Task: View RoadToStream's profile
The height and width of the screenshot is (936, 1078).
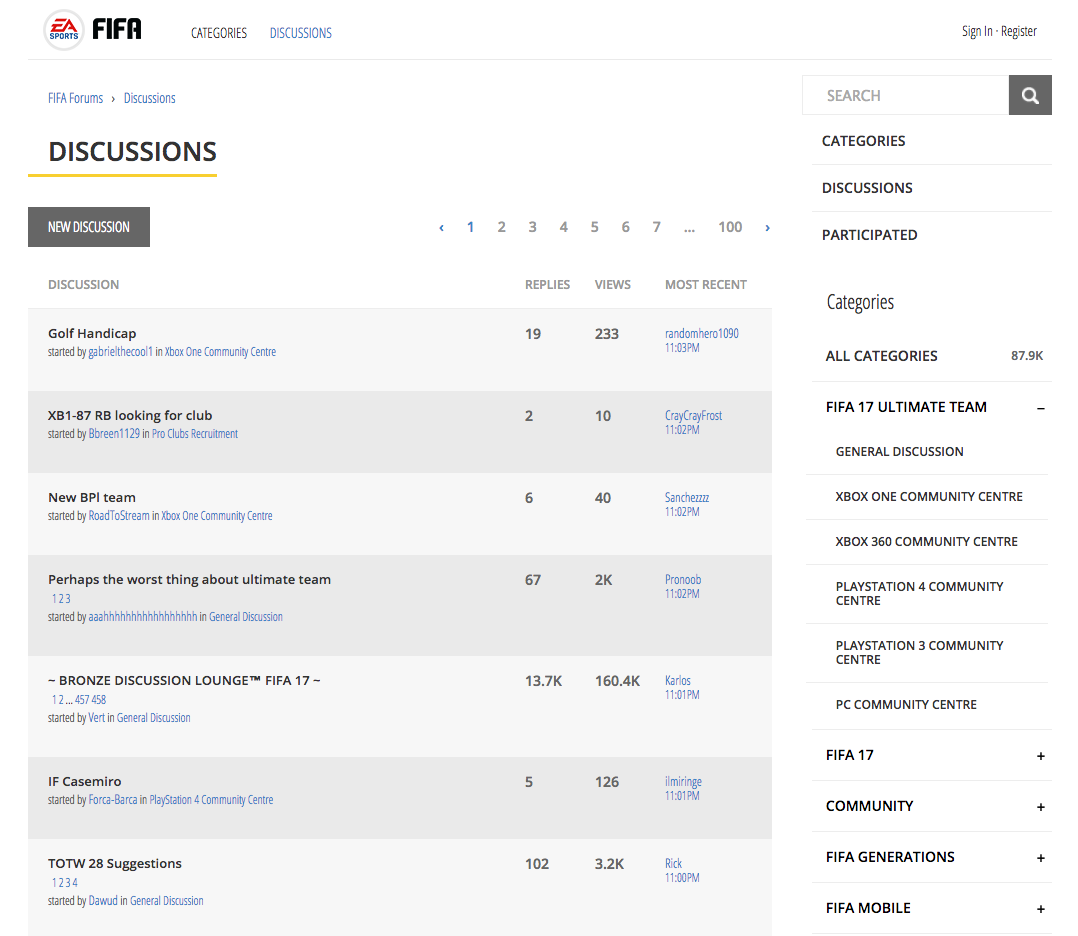Action: [119, 515]
